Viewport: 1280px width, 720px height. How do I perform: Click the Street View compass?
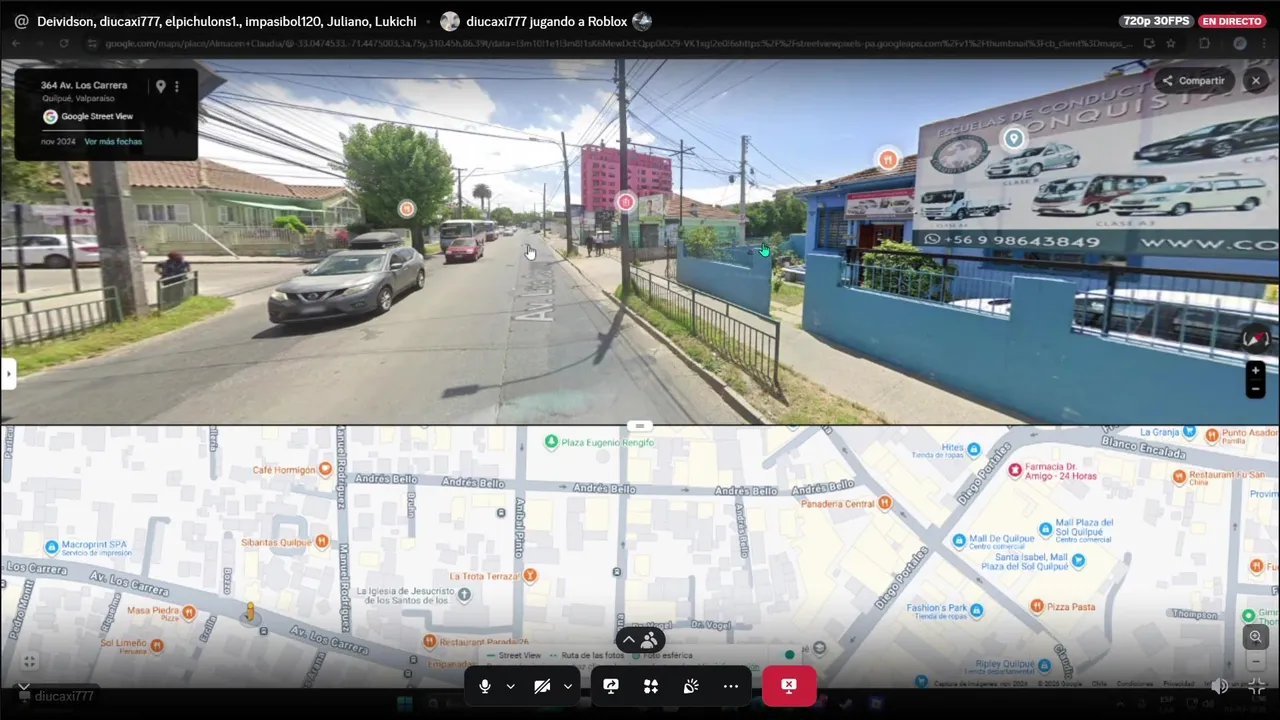tap(1257, 339)
